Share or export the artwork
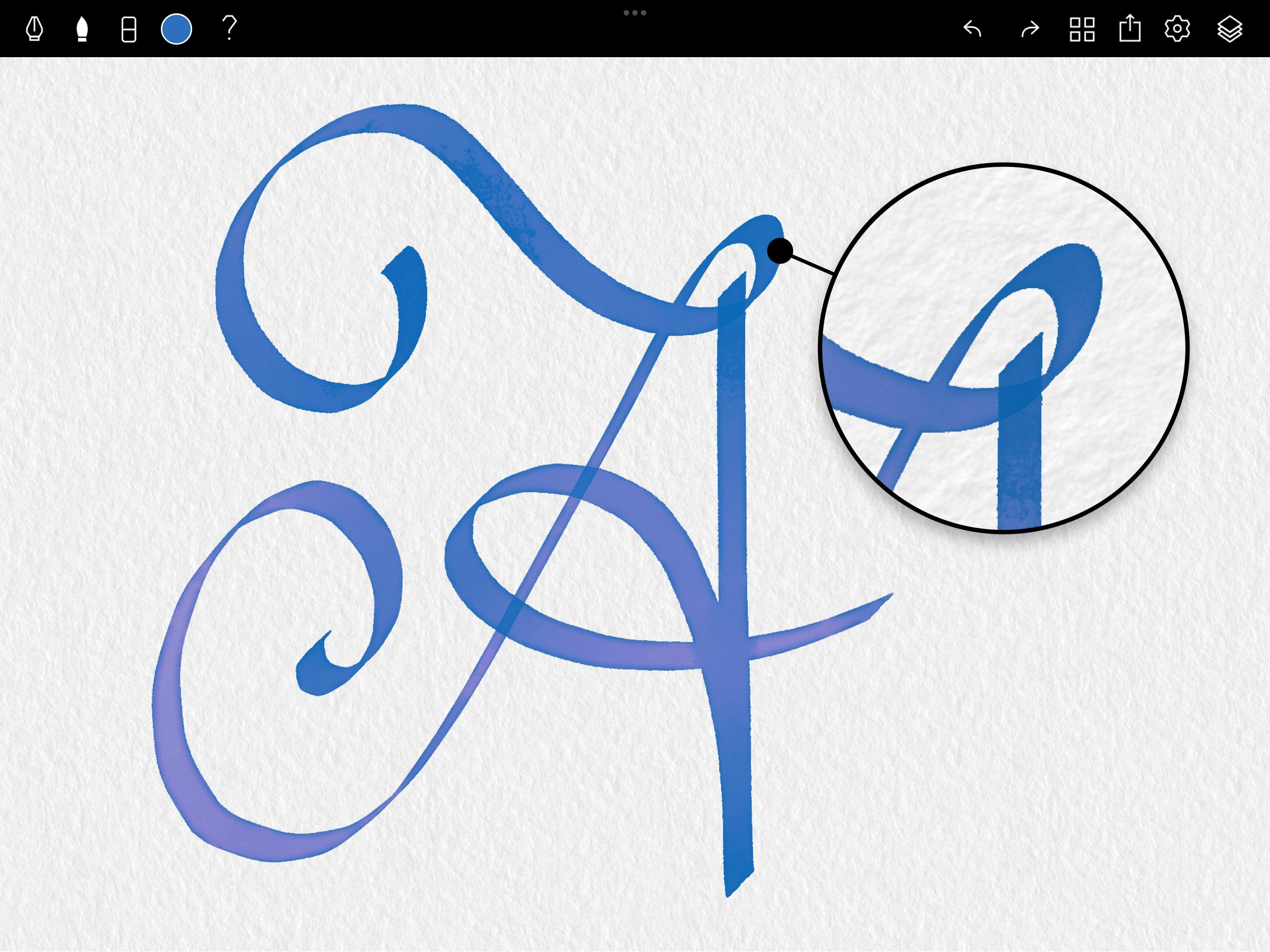This screenshot has height=952, width=1270. click(x=1130, y=29)
